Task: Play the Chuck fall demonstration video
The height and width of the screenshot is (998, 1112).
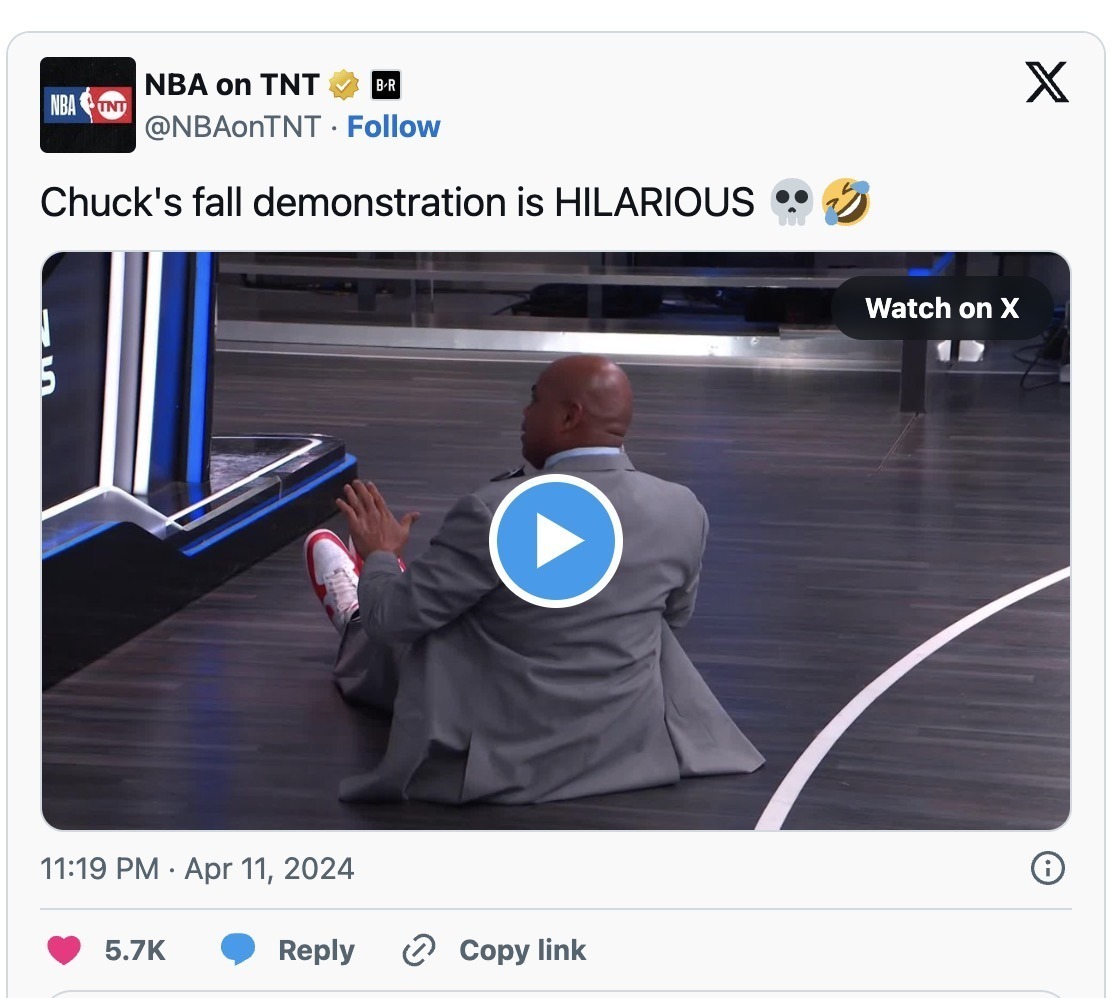Action: (x=555, y=541)
